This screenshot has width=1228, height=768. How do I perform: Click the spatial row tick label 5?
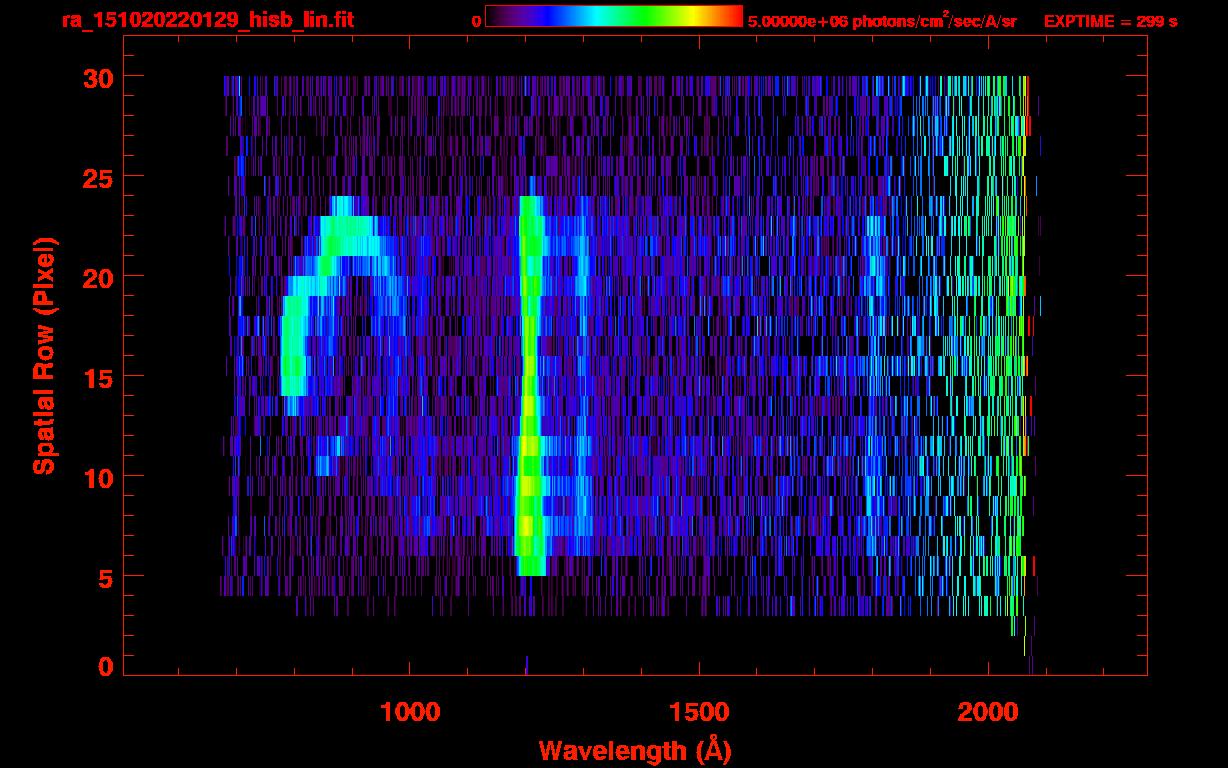[x=105, y=577]
